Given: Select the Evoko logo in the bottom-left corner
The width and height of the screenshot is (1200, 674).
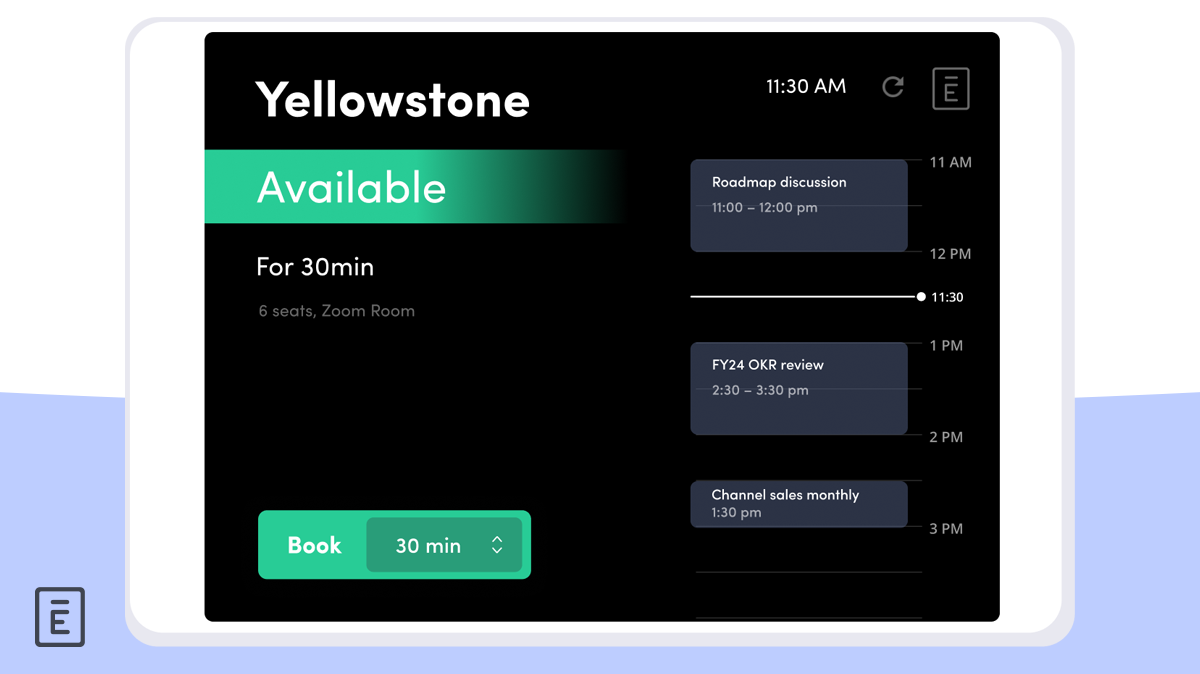Looking at the screenshot, I should (60, 617).
